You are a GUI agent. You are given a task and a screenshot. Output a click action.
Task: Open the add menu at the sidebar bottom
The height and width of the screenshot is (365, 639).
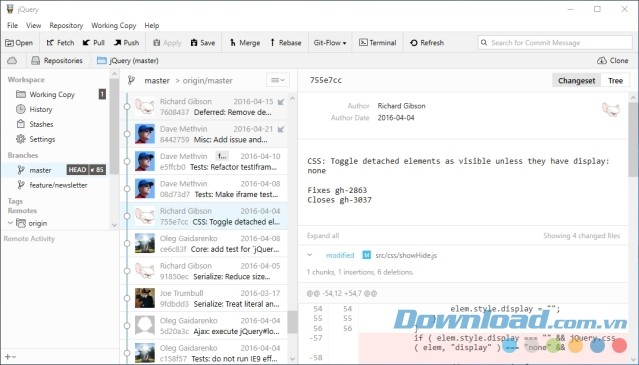click(x=10, y=357)
